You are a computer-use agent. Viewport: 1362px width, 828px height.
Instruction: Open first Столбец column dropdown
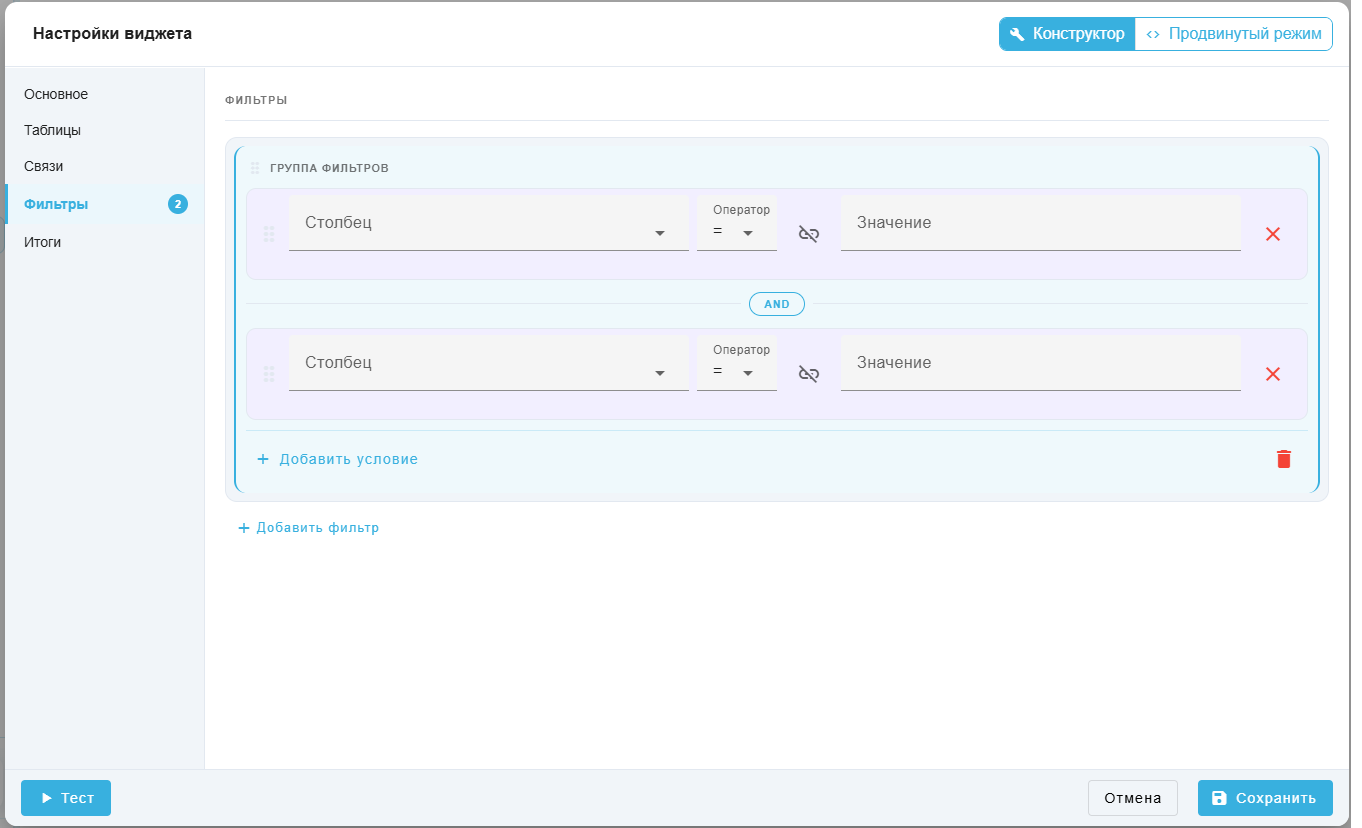[x=489, y=223]
